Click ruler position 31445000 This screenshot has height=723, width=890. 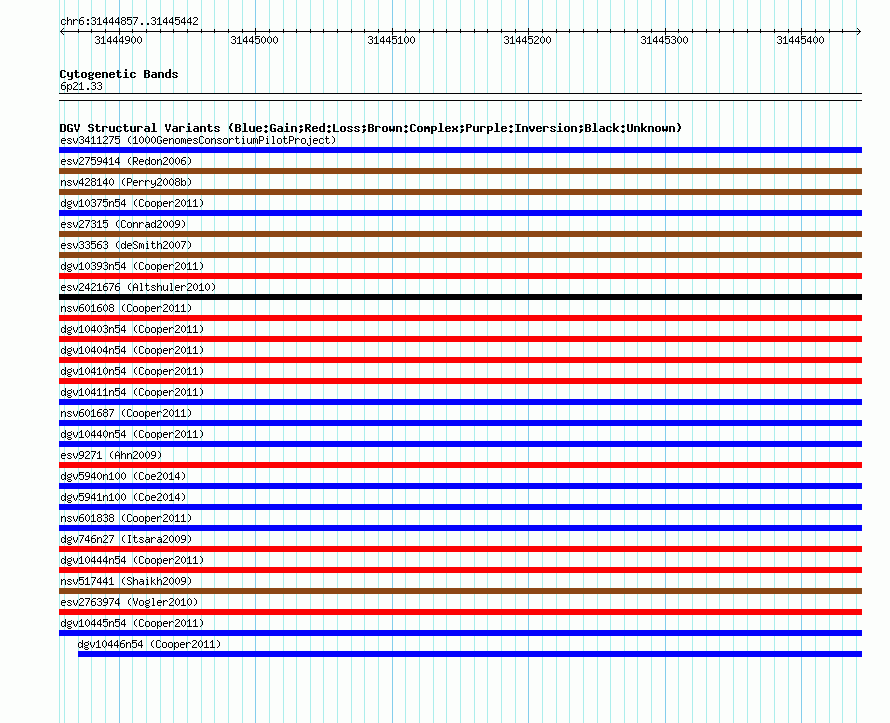(x=254, y=40)
